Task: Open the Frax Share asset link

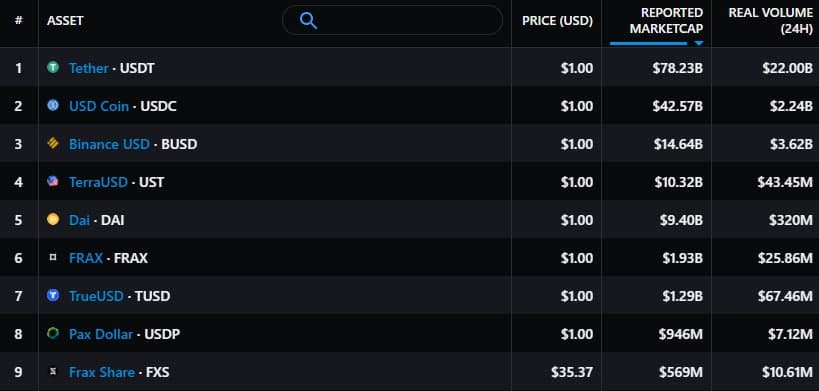Action: [102, 372]
